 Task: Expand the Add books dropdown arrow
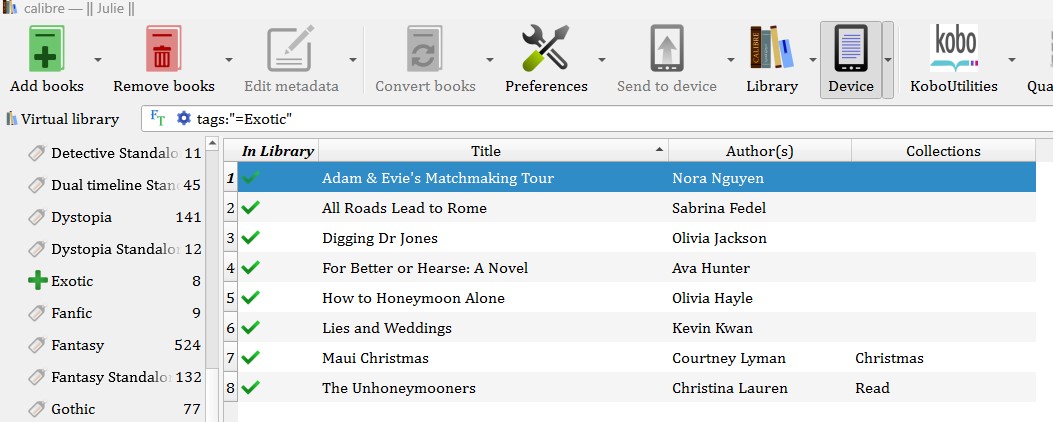[98, 60]
